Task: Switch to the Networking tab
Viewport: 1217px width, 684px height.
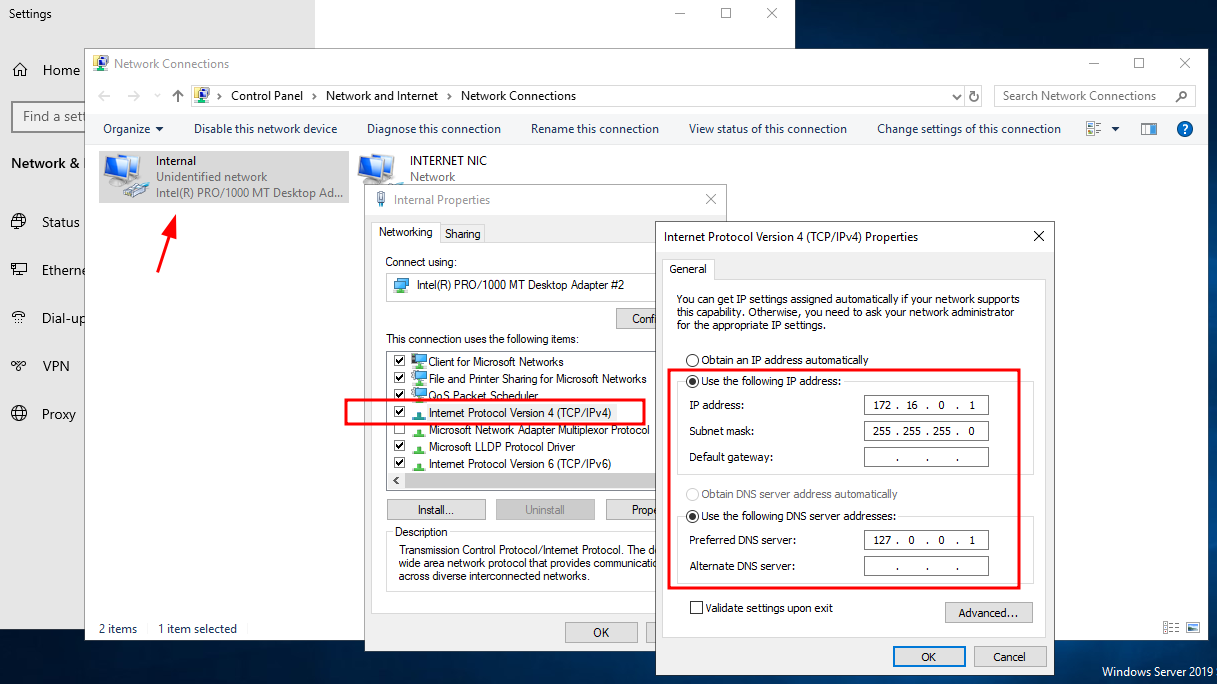Action: click(x=405, y=232)
